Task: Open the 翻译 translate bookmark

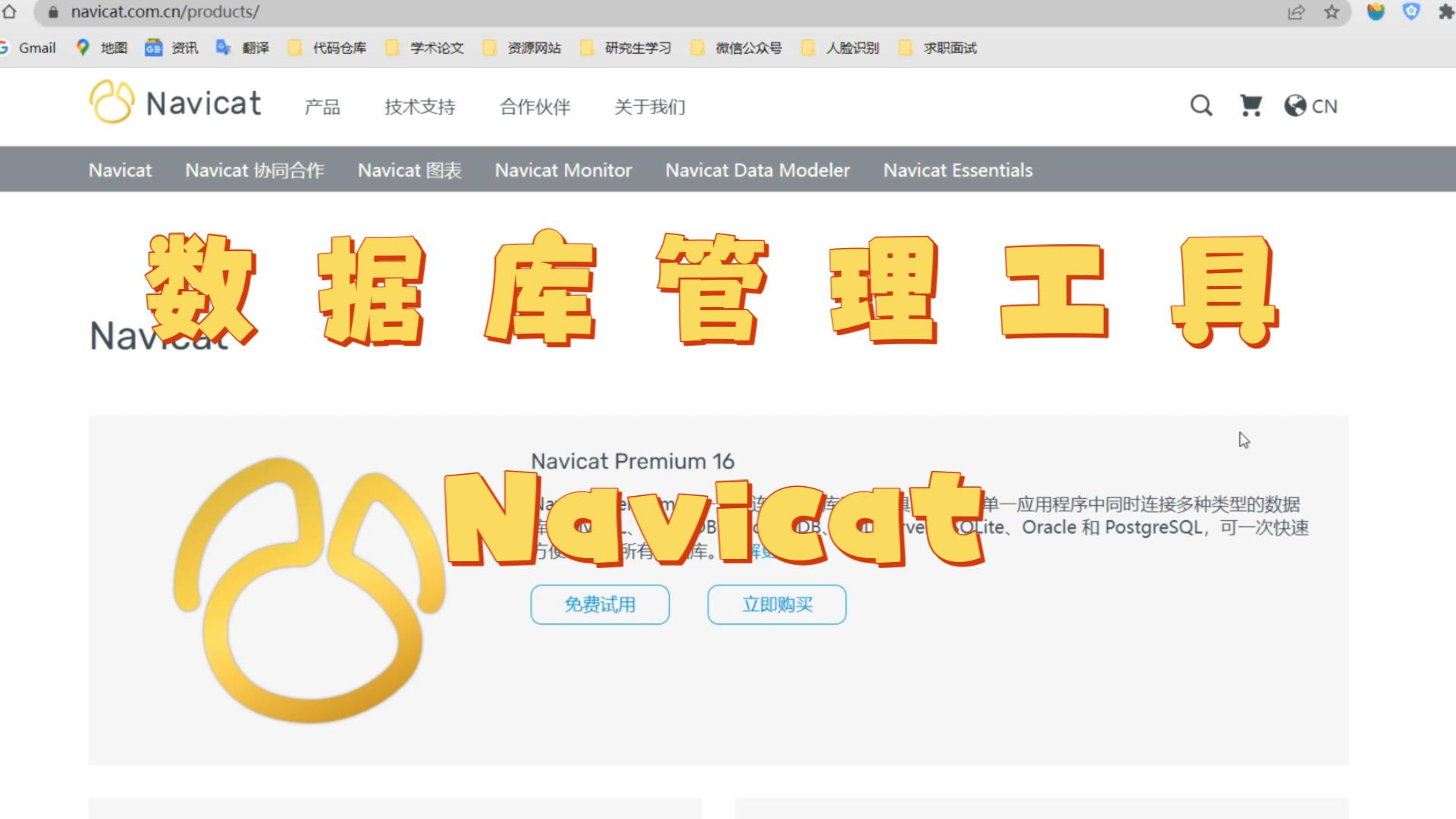Action: coord(243,48)
